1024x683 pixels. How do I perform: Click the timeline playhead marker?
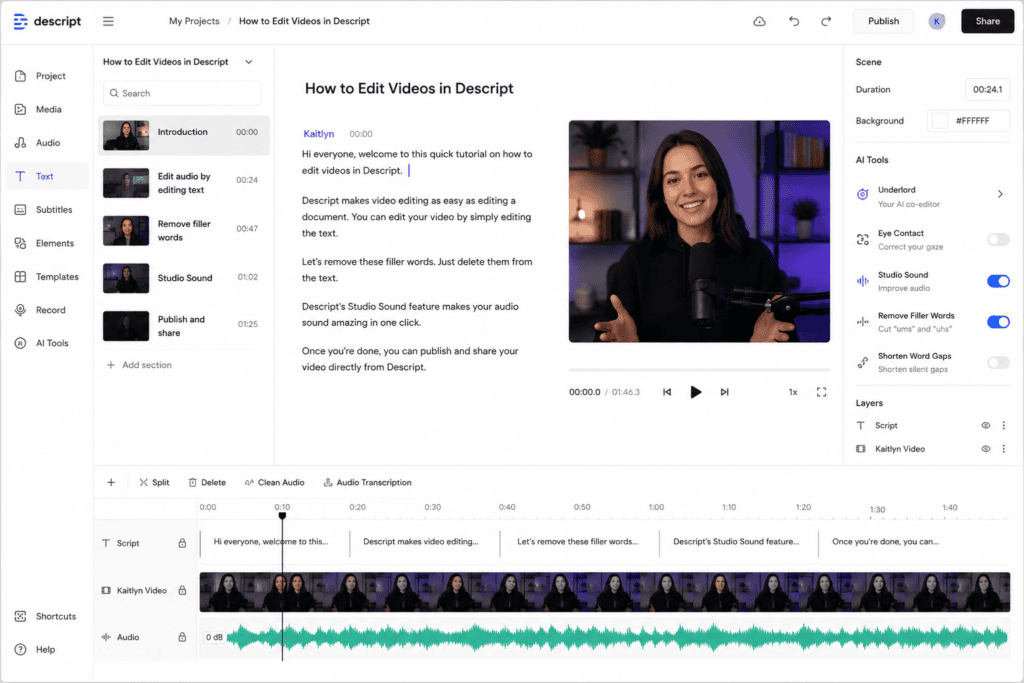pos(282,516)
